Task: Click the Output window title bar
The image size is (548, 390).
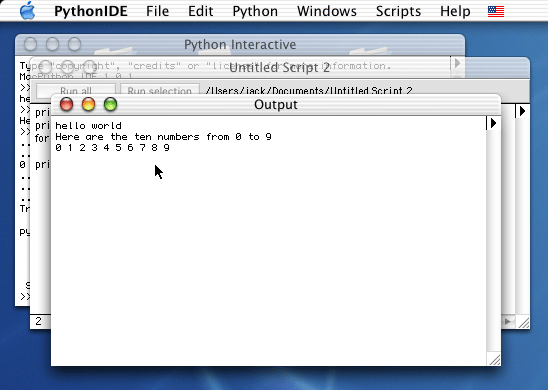Action: point(276,104)
